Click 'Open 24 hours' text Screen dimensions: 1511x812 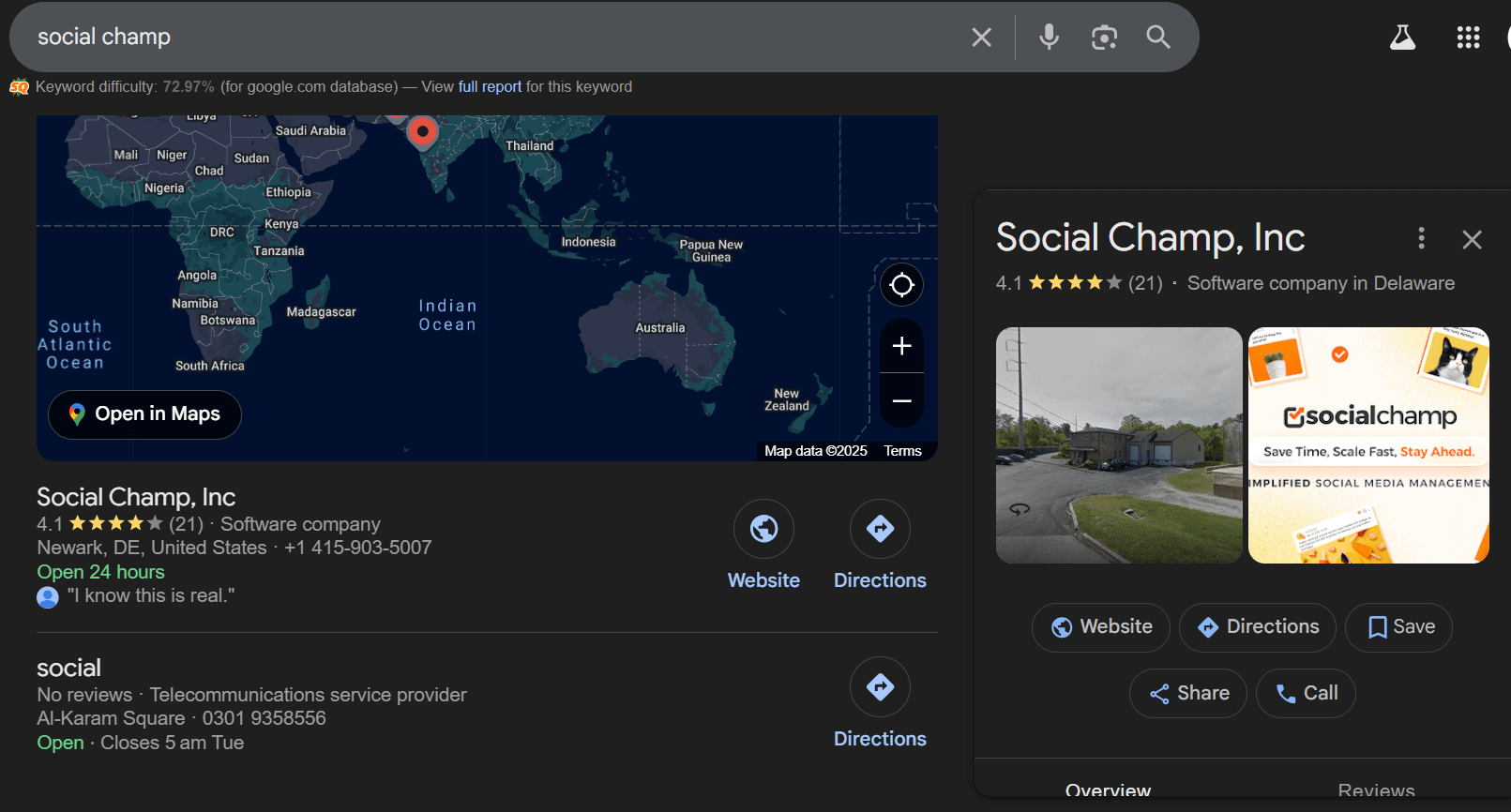100,572
